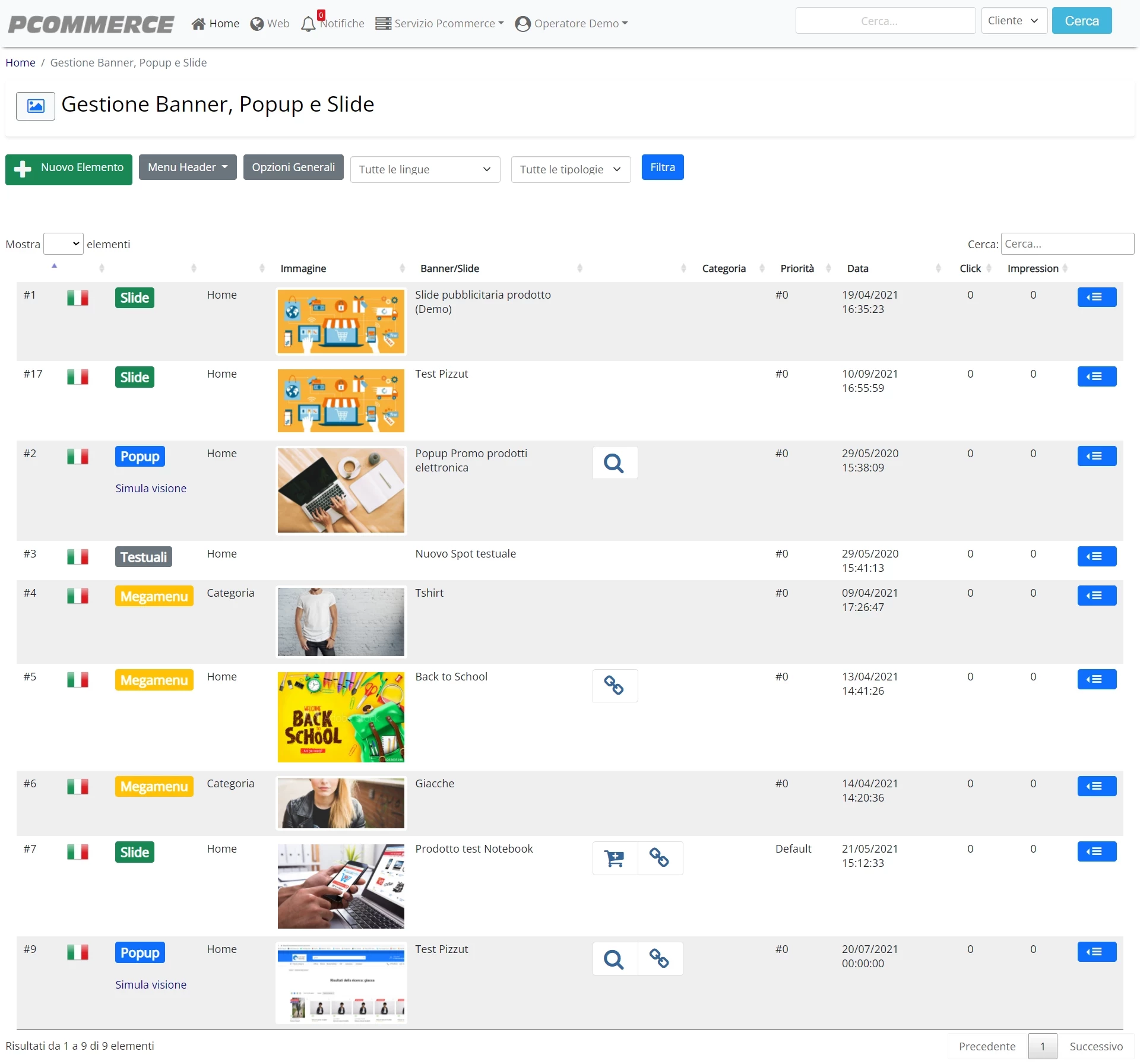This screenshot has width=1140, height=1064.
Task: Click the Back to School thumbnail image
Action: [341, 717]
